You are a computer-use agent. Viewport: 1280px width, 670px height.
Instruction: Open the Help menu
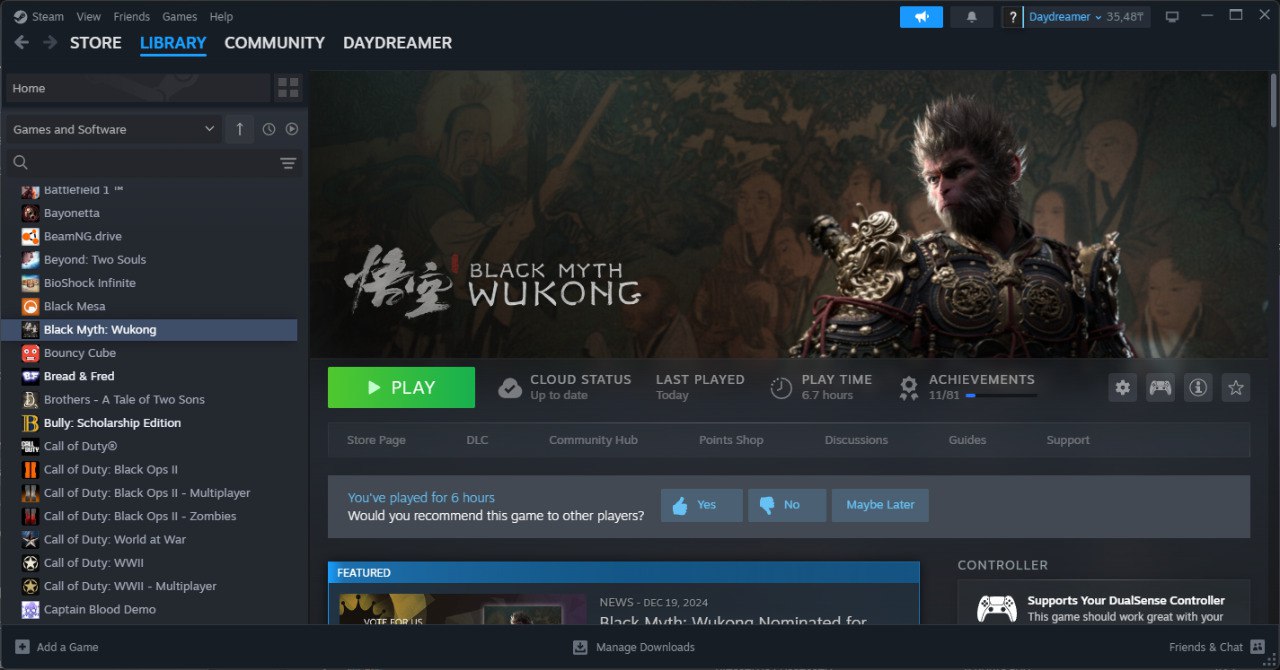[x=221, y=16]
